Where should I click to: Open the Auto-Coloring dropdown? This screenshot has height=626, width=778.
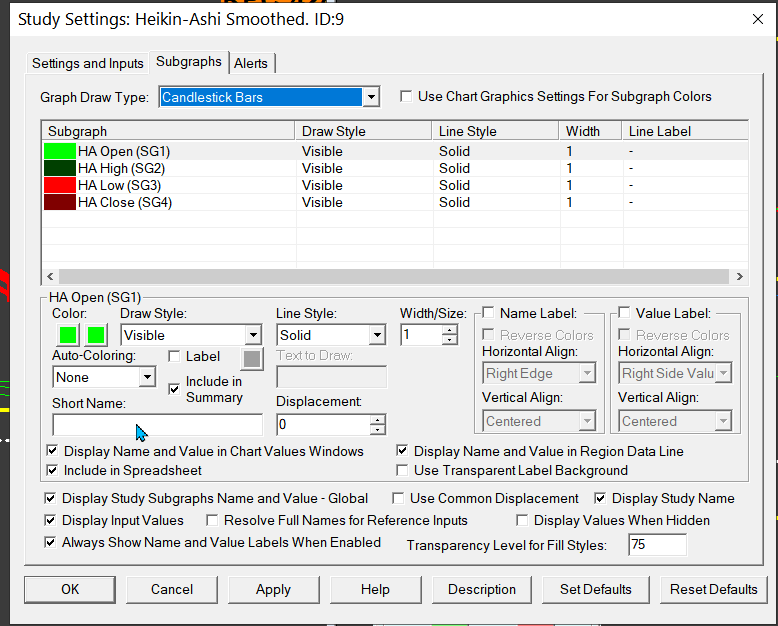click(147, 377)
